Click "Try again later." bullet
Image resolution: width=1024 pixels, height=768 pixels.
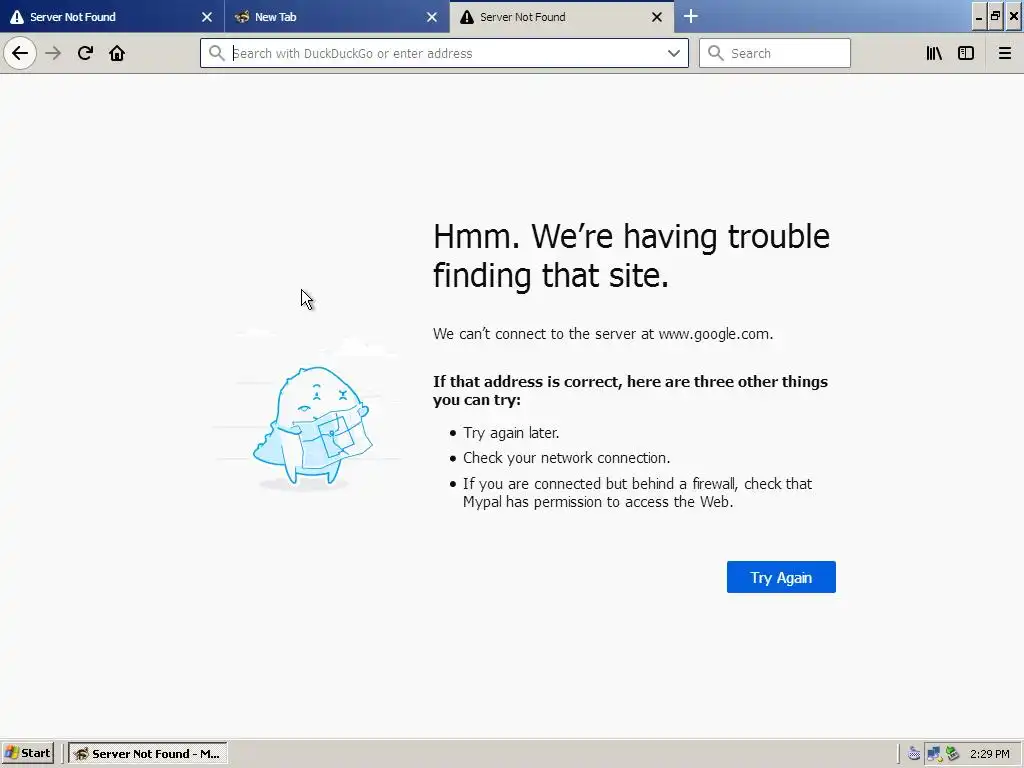pyautogui.click(x=511, y=433)
